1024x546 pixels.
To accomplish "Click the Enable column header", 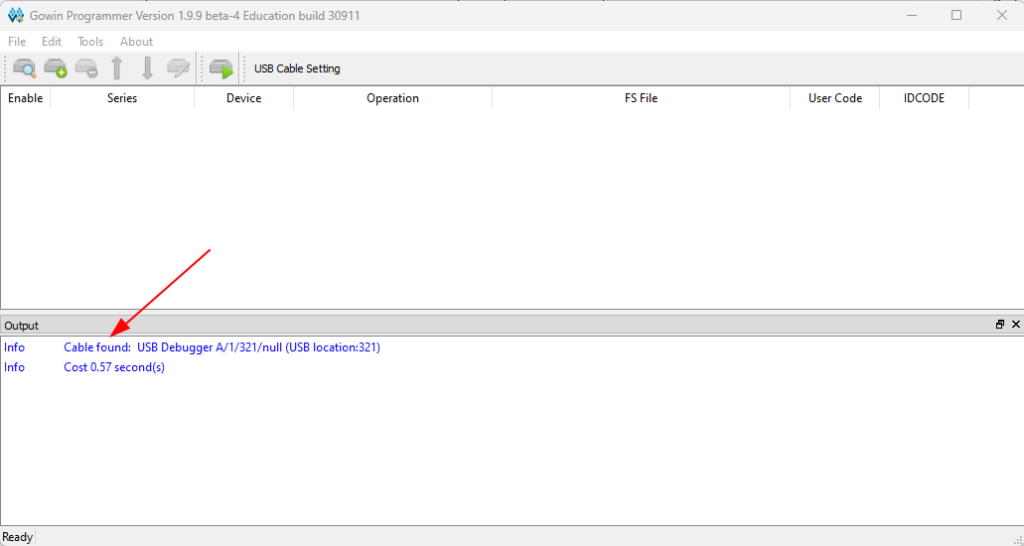I will tap(25, 98).
